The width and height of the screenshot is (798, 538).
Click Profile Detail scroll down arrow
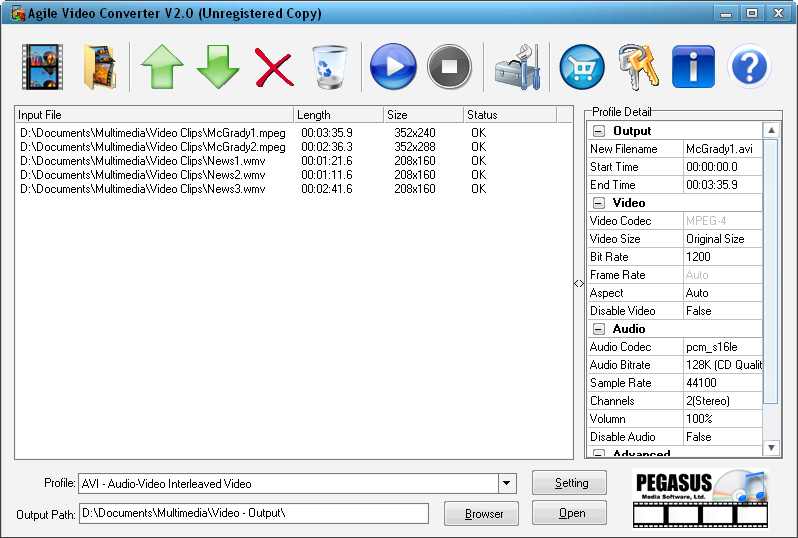(x=771, y=448)
